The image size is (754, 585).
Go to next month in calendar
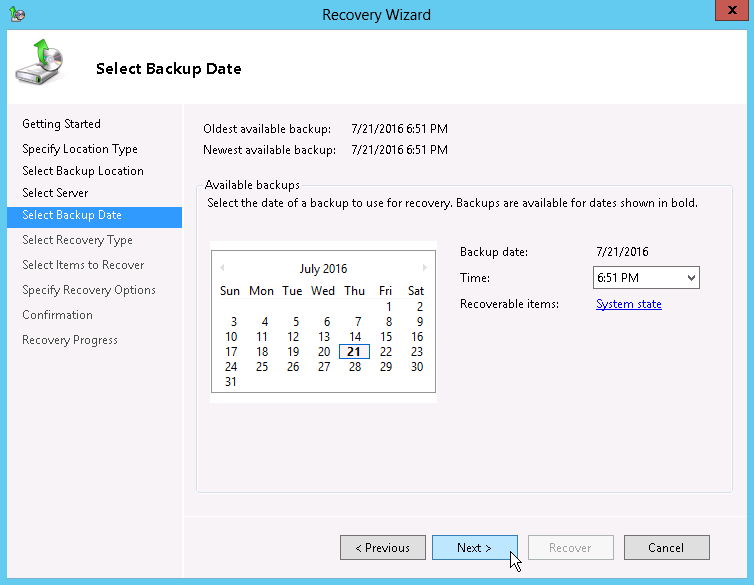pyautogui.click(x=425, y=268)
